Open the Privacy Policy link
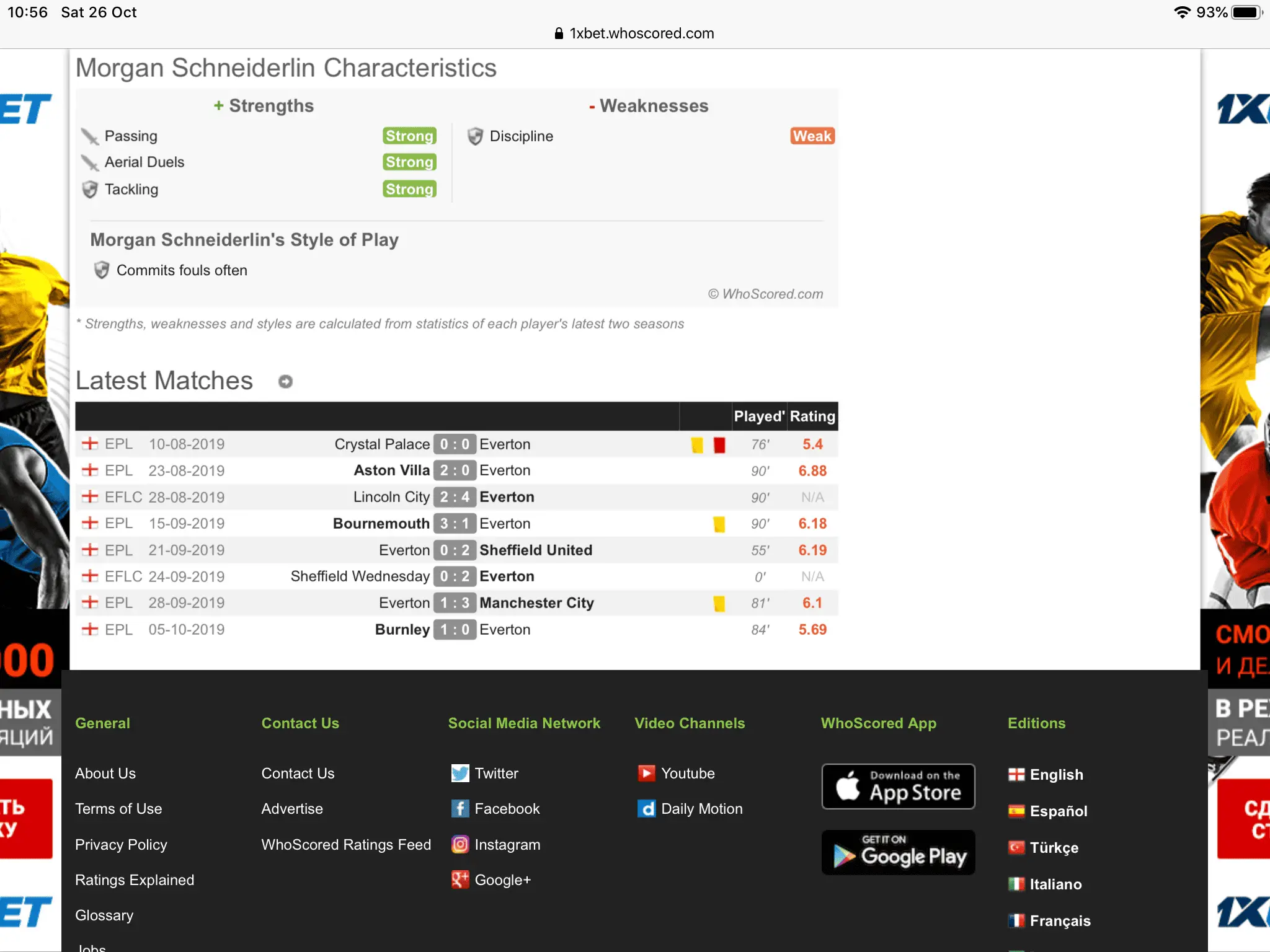 121,845
